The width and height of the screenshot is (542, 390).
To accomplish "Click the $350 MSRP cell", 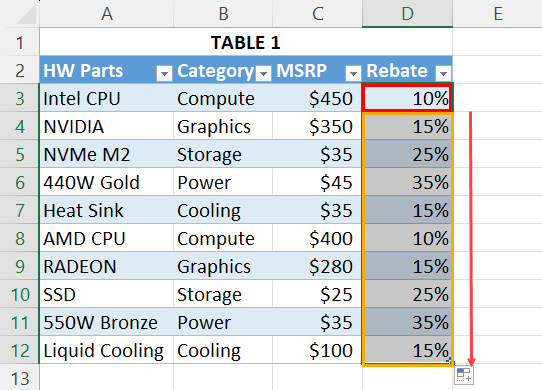I will [x=317, y=126].
